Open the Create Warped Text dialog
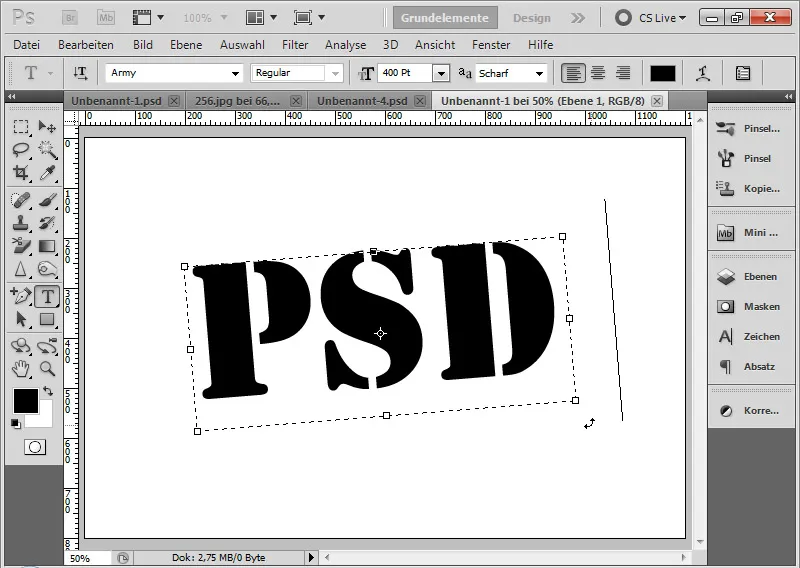 pyautogui.click(x=704, y=73)
